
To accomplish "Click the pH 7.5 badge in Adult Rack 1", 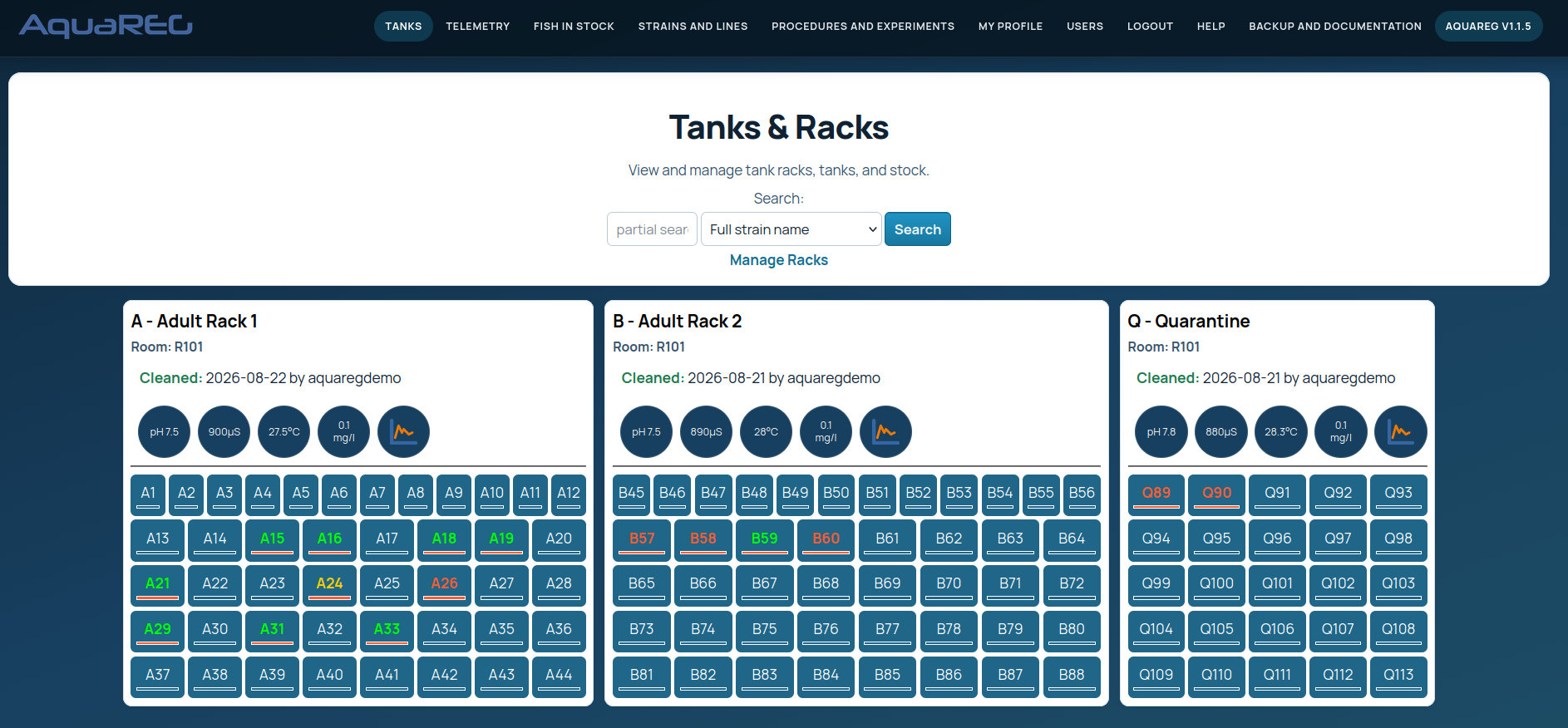I will pyautogui.click(x=164, y=431).
